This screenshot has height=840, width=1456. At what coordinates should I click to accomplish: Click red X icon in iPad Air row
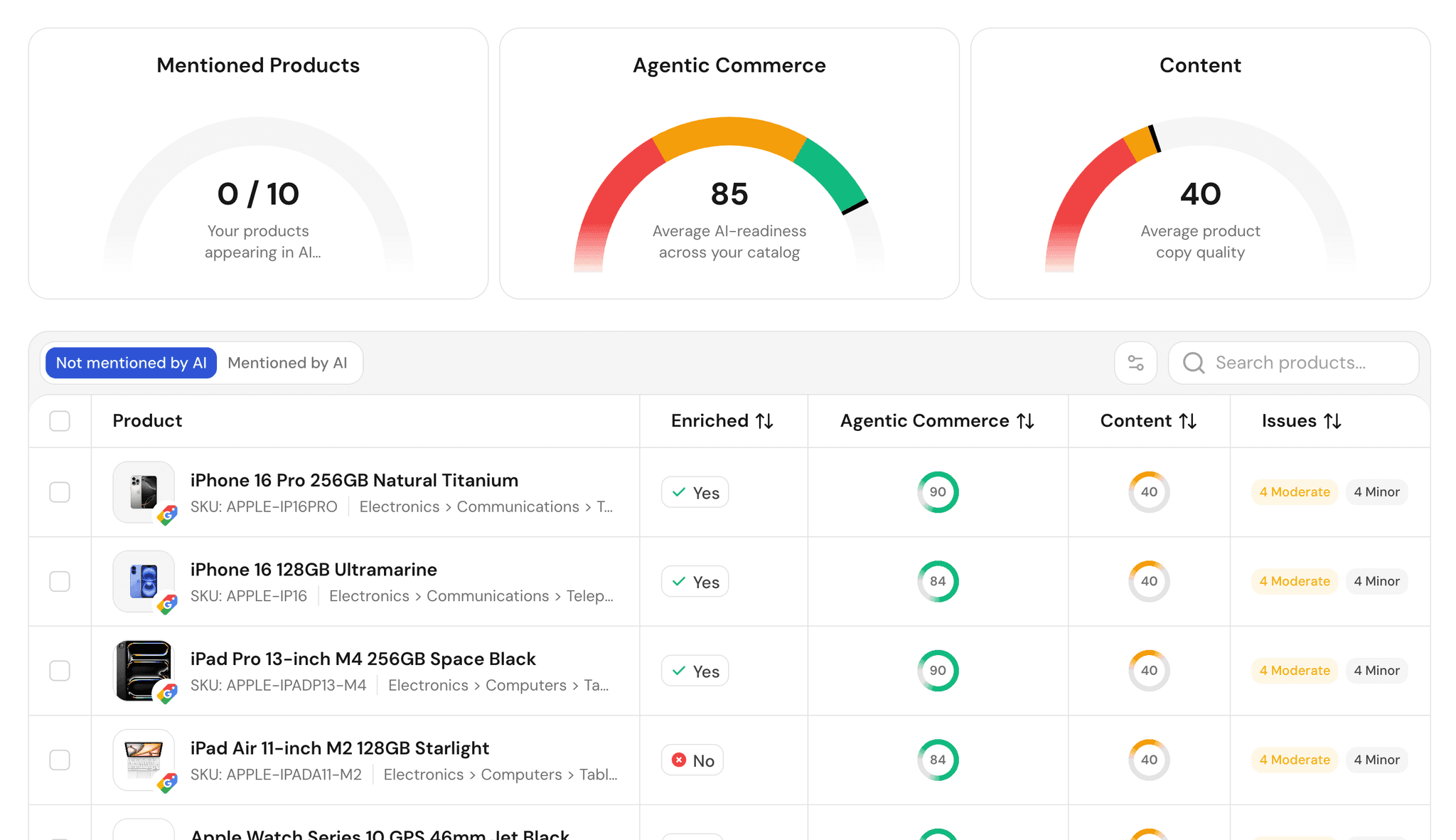click(679, 760)
